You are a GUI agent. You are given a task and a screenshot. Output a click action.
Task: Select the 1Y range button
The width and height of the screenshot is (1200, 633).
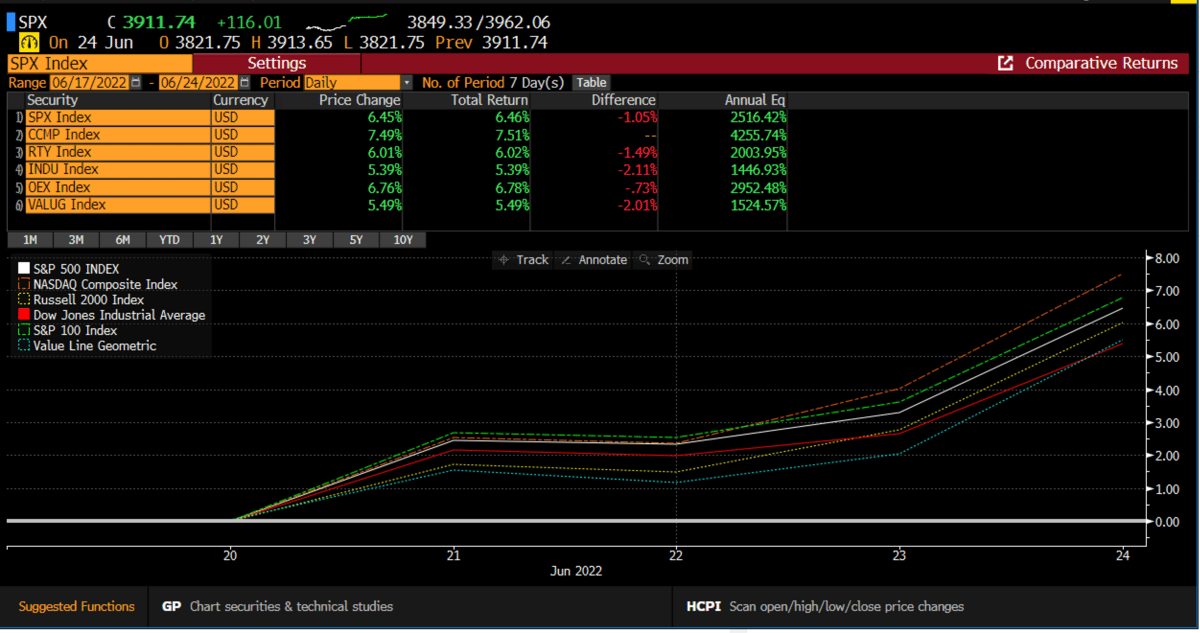(x=216, y=240)
